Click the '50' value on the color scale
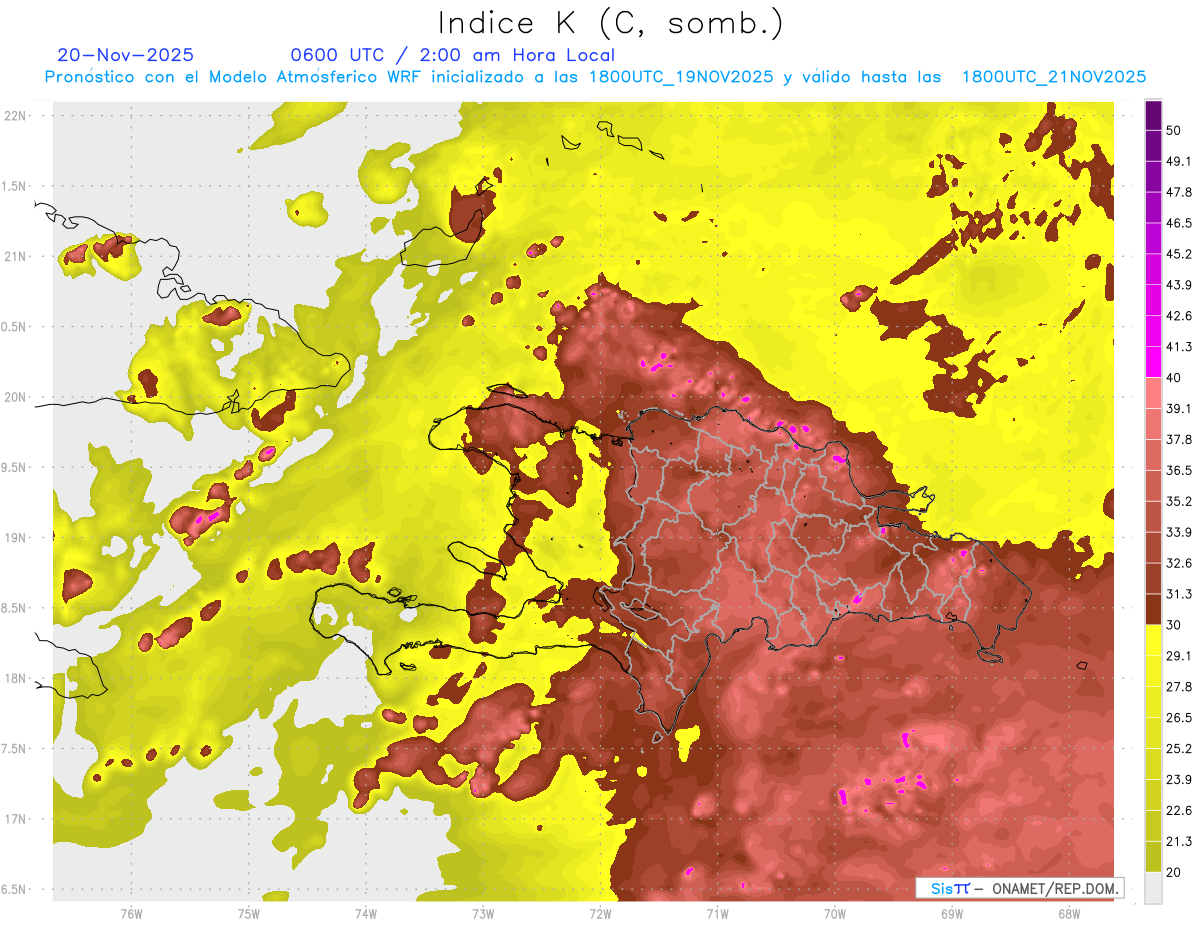1200x927 pixels. tap(1174, 130)
